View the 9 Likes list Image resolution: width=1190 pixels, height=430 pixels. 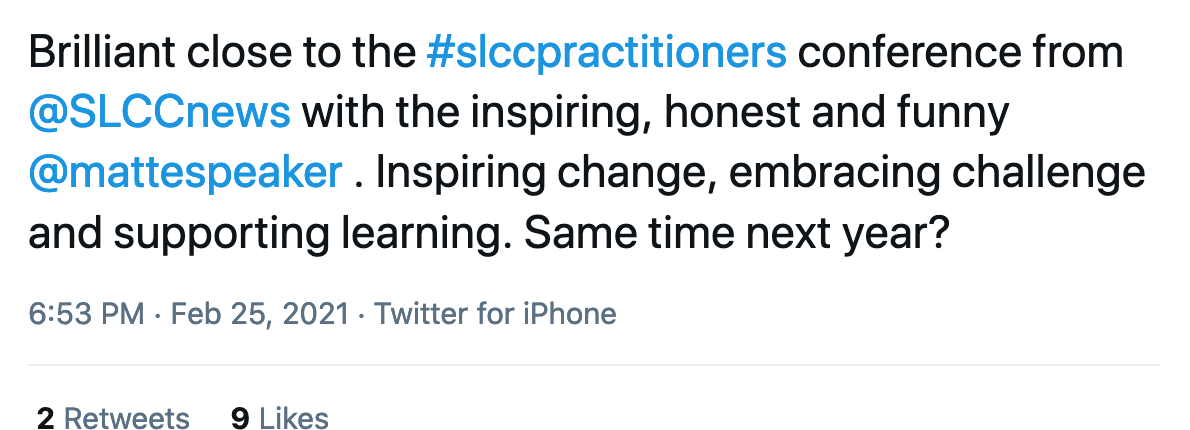280,418
